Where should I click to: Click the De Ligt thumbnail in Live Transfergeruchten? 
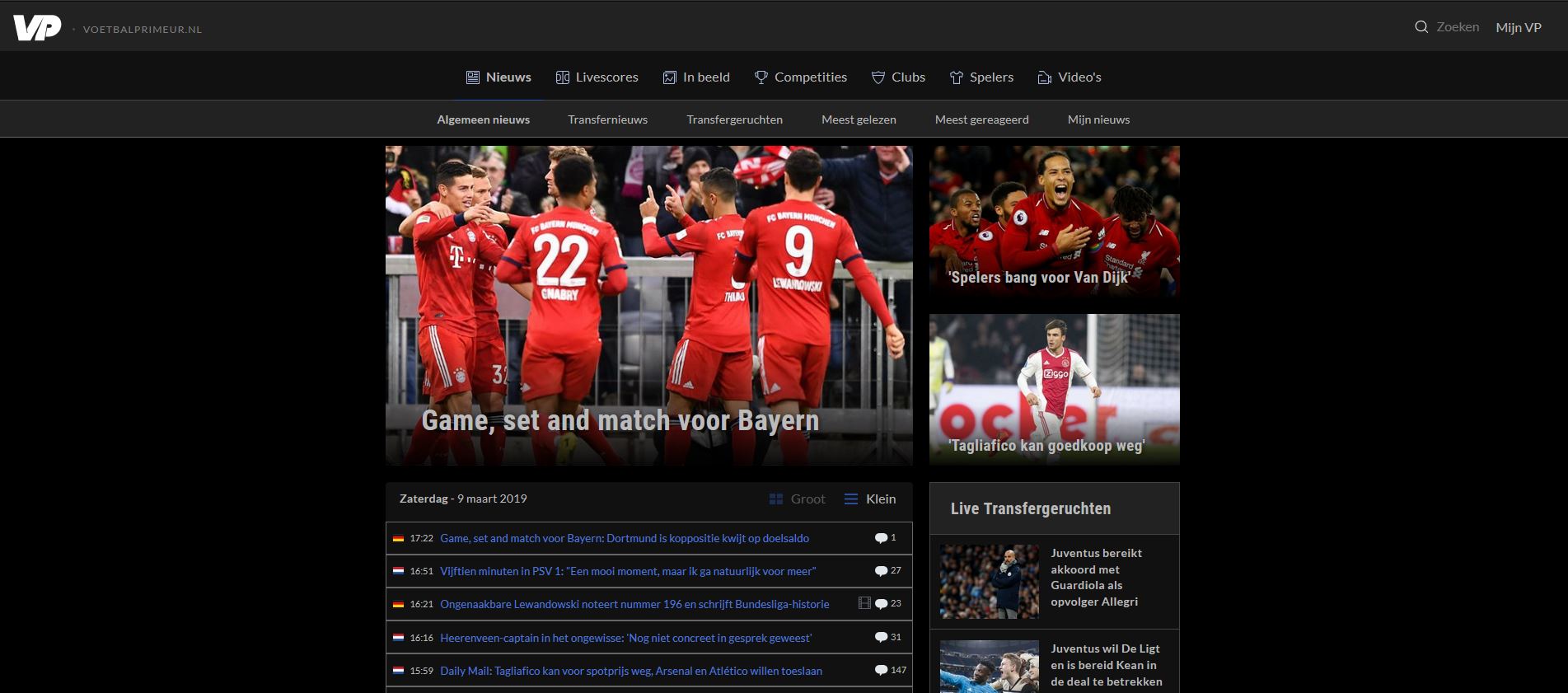(990, 667)
